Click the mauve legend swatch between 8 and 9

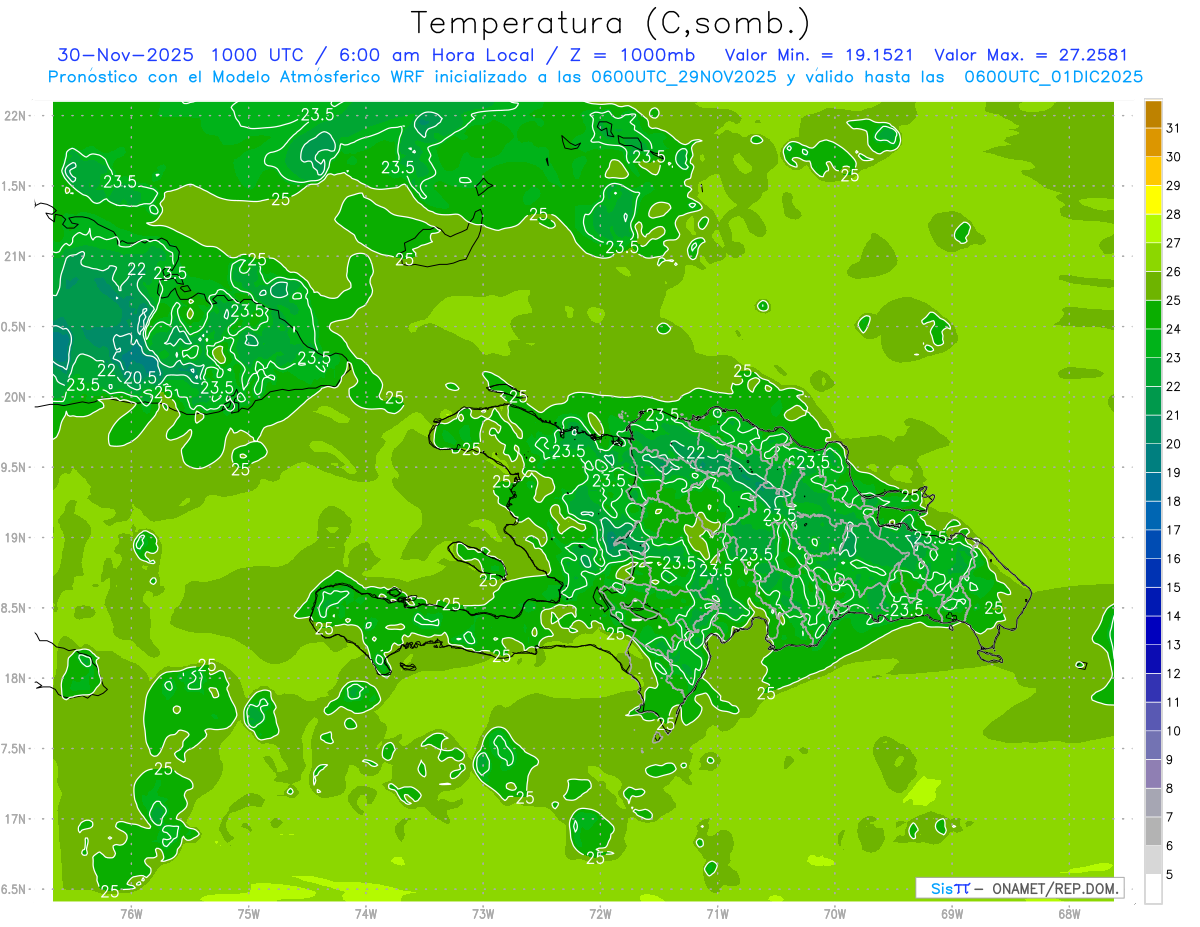(1153, 774)
